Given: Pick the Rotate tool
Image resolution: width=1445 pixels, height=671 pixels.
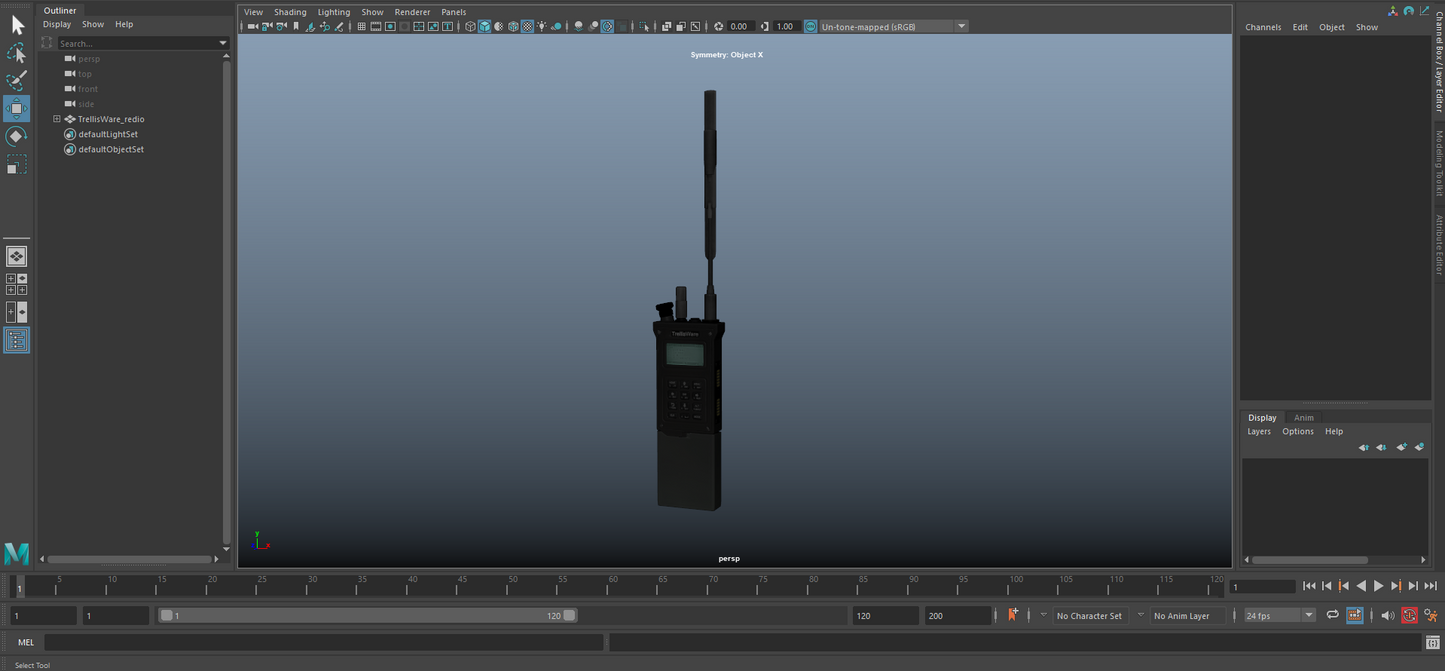Looking at the screenshot, I should tap(16, 136).
